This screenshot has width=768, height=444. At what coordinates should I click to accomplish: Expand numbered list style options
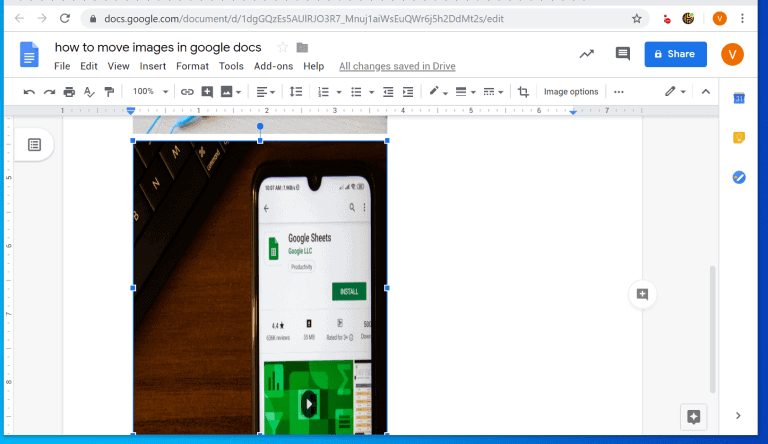338,92
